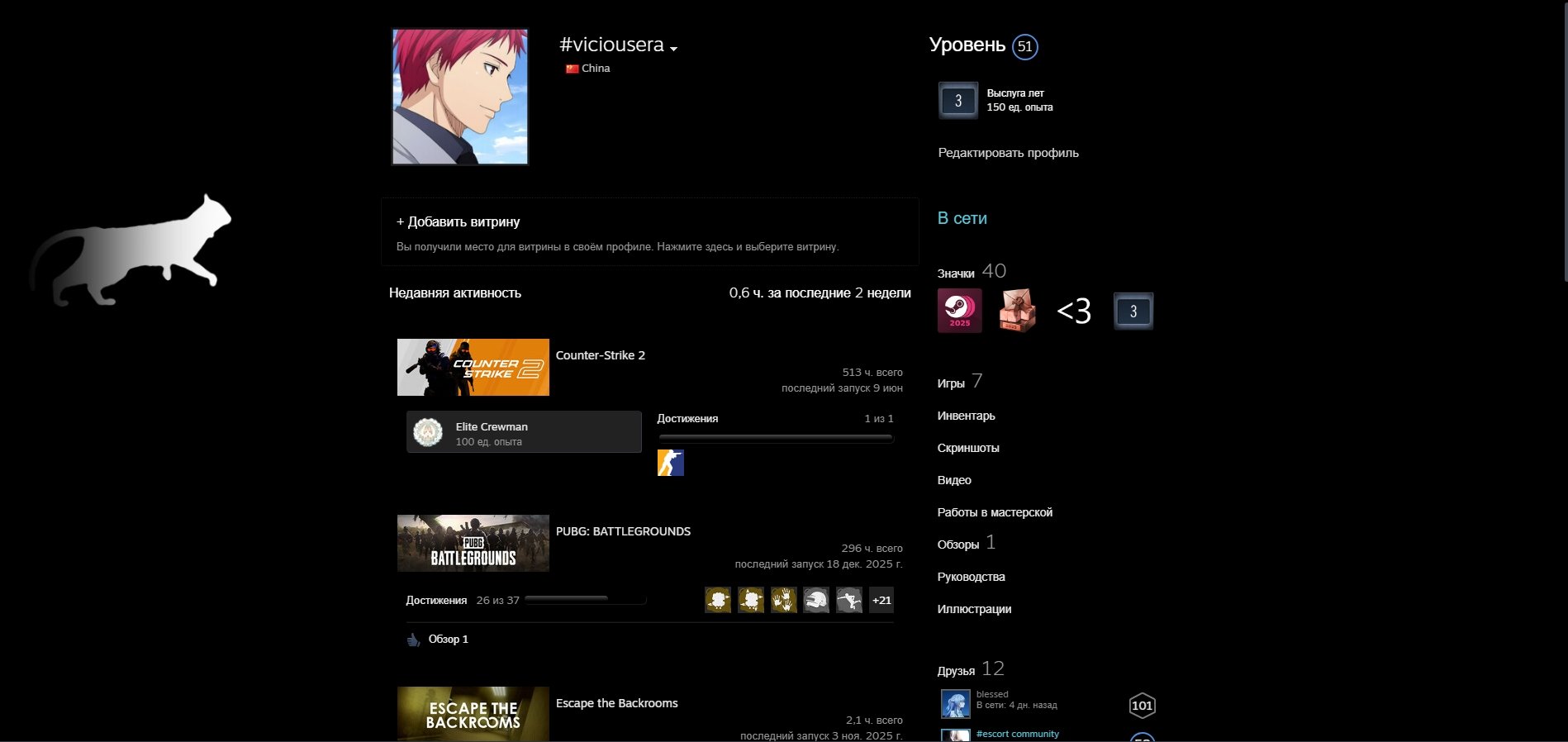Click the Years of Service badge icon beside Выслуга лет
This screenshot has width=1568, height=742.
tap(958, 101)
